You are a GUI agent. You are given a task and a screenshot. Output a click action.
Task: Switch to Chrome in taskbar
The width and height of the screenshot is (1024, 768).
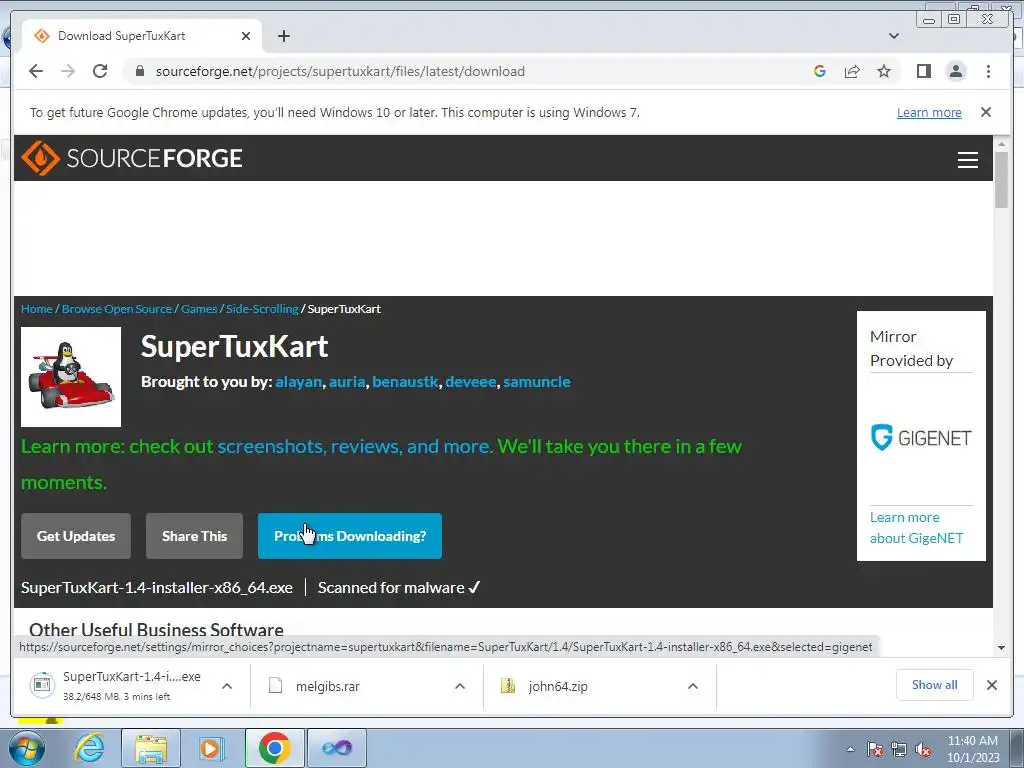(274, 748)
